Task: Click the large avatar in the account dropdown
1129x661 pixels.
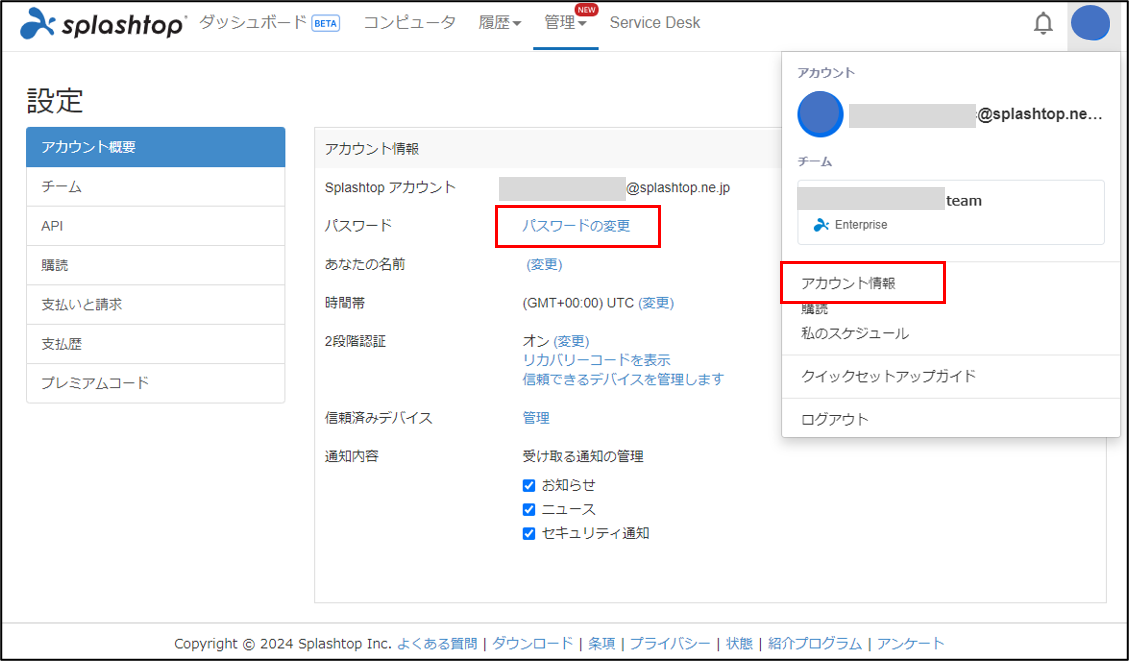Action: point(820,114)
